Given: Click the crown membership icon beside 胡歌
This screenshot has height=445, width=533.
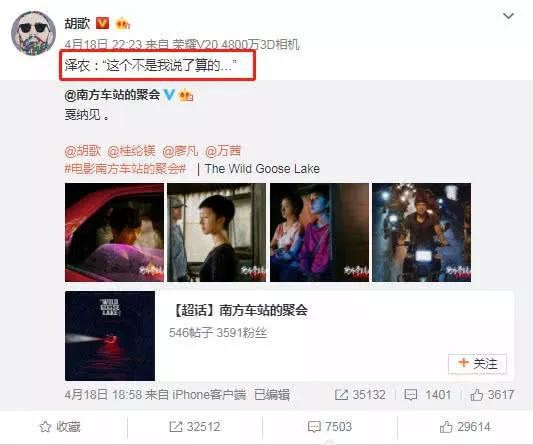Looking at the screenshot, I should [123, 24].
